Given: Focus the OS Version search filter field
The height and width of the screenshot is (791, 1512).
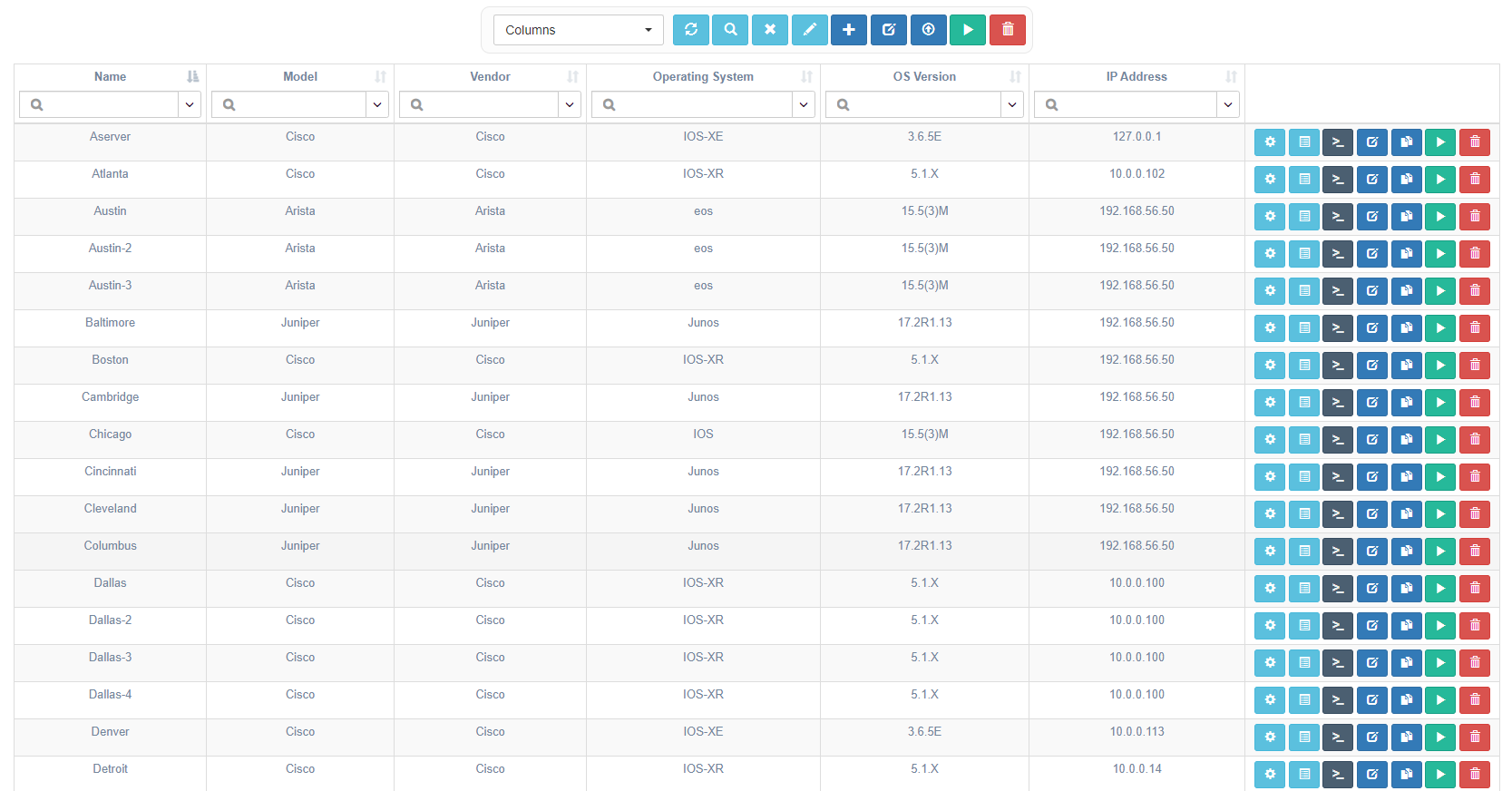Looking at the screenshot, I should pyautogui.click(x=913, y=105).
